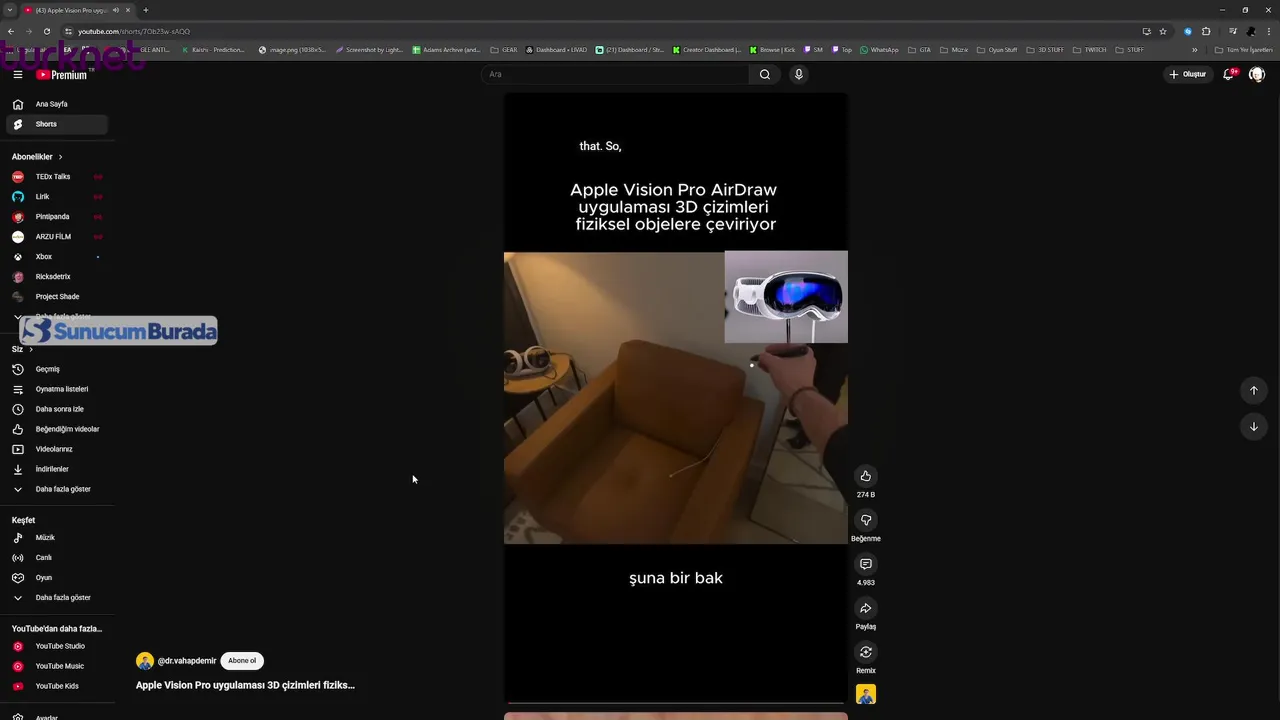The width and height of the screenshot is (1280, 720).
Task: Click the Oluştur create button
Action: pyautogui.click(x=1188, y=74)
